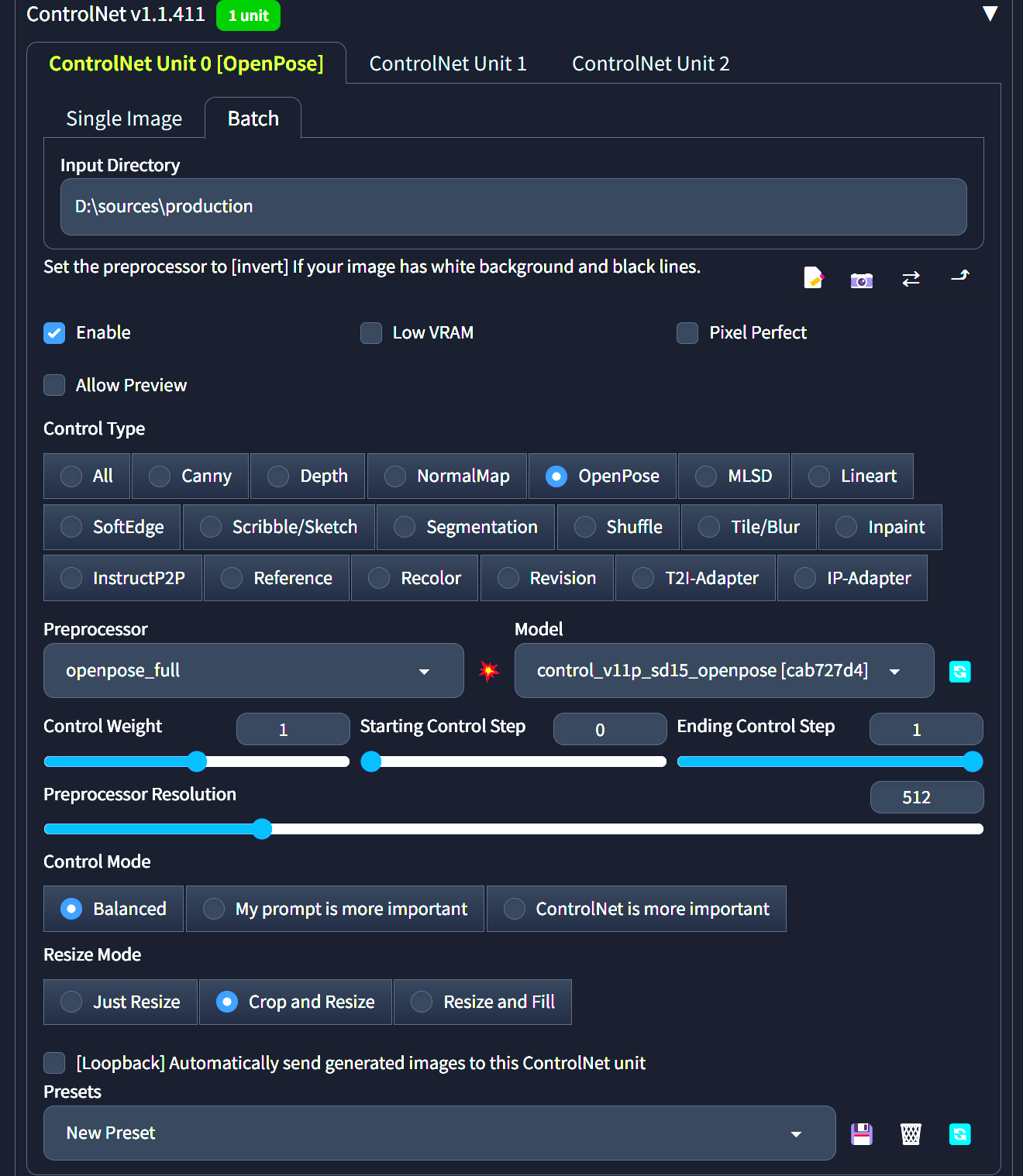Enable the Low VRAM checkbox

click(370, 332)
